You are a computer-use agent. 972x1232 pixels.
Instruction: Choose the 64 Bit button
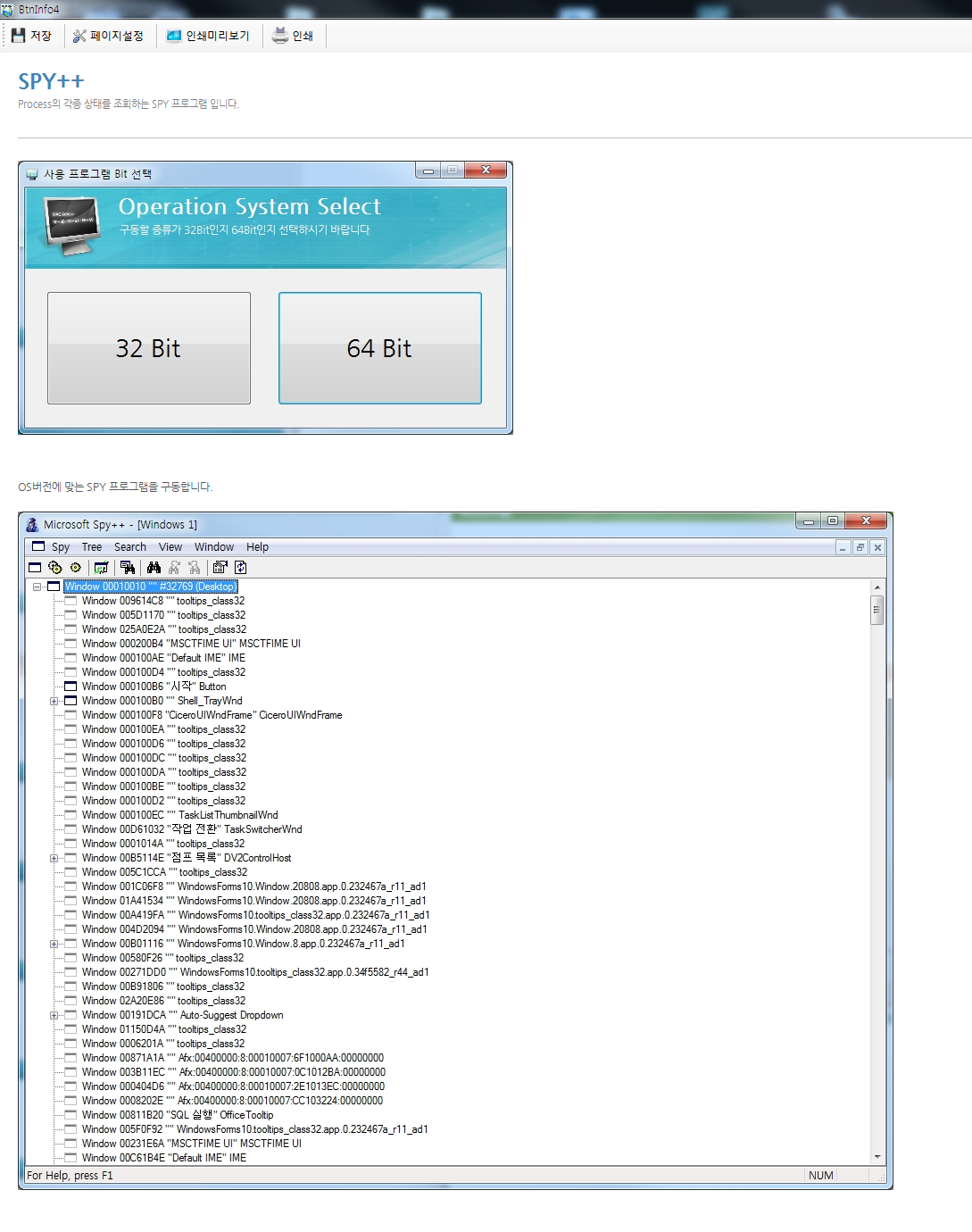pyautogui.click(x=380, y=348)
